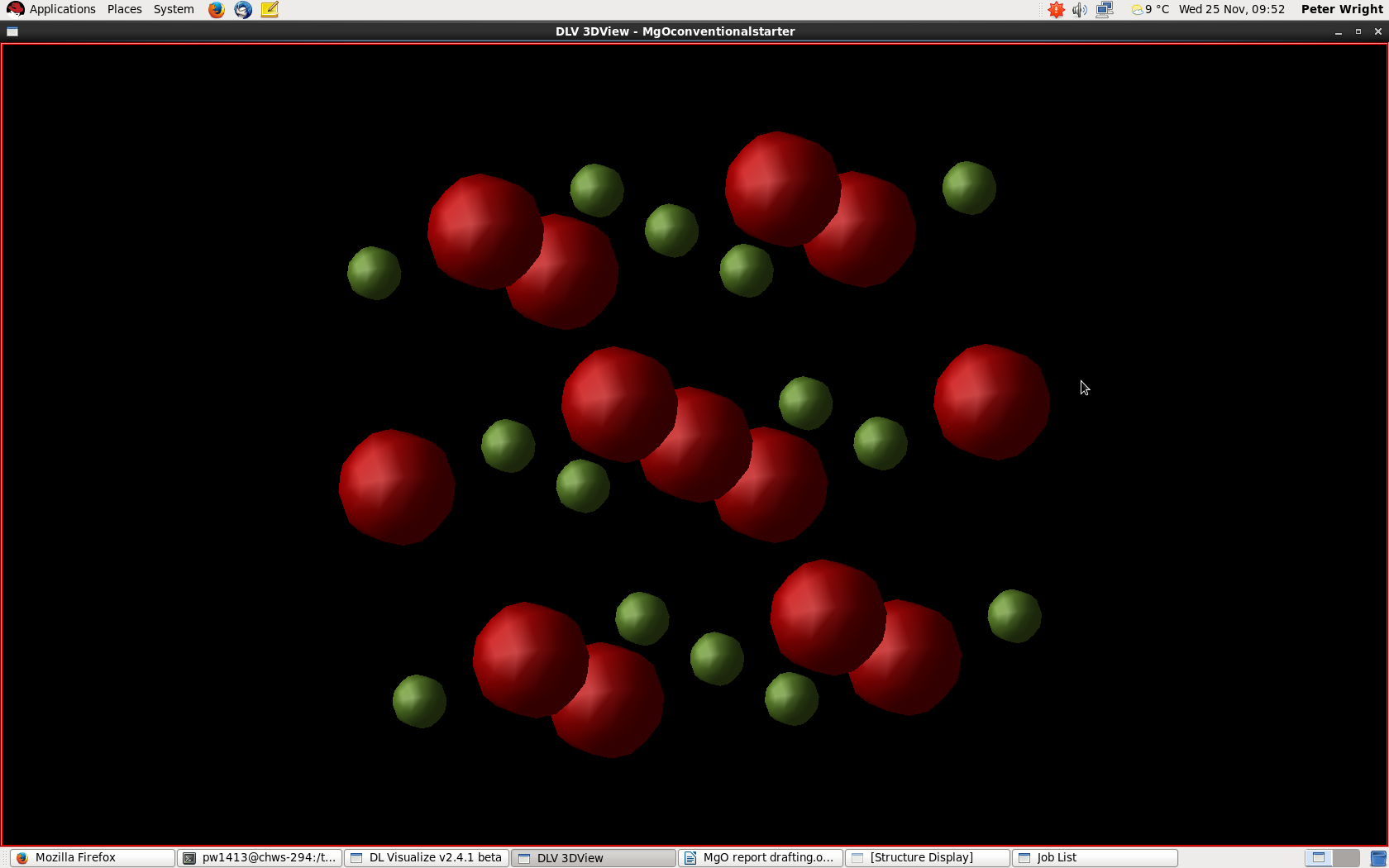Open the System menu
The image size is (1389, 868).
174,10
